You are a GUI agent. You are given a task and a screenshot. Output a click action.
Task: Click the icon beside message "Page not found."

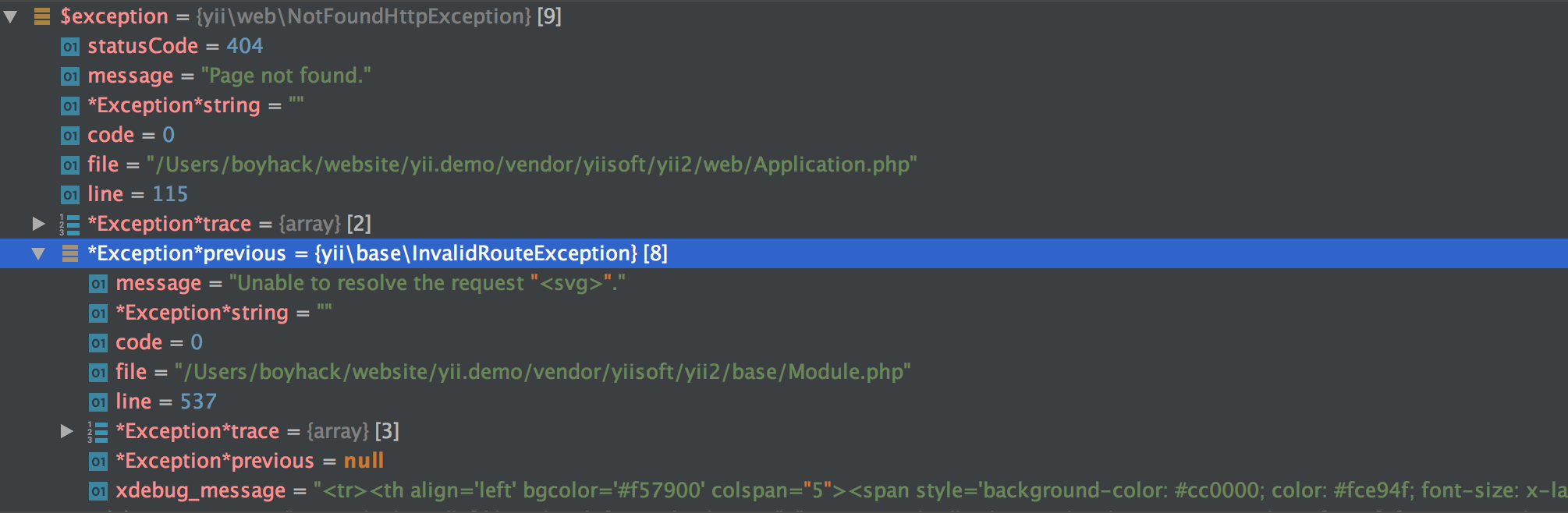pyautogui.click(x=70, y=76)
